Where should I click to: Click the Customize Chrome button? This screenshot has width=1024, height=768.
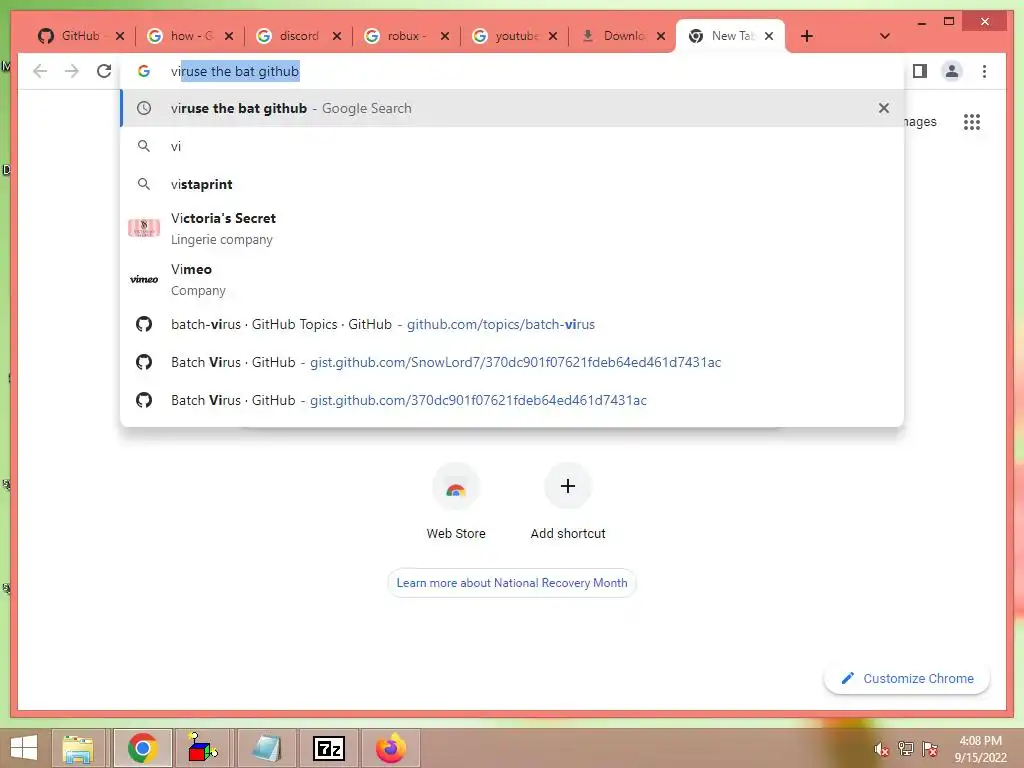coord(907,679)
